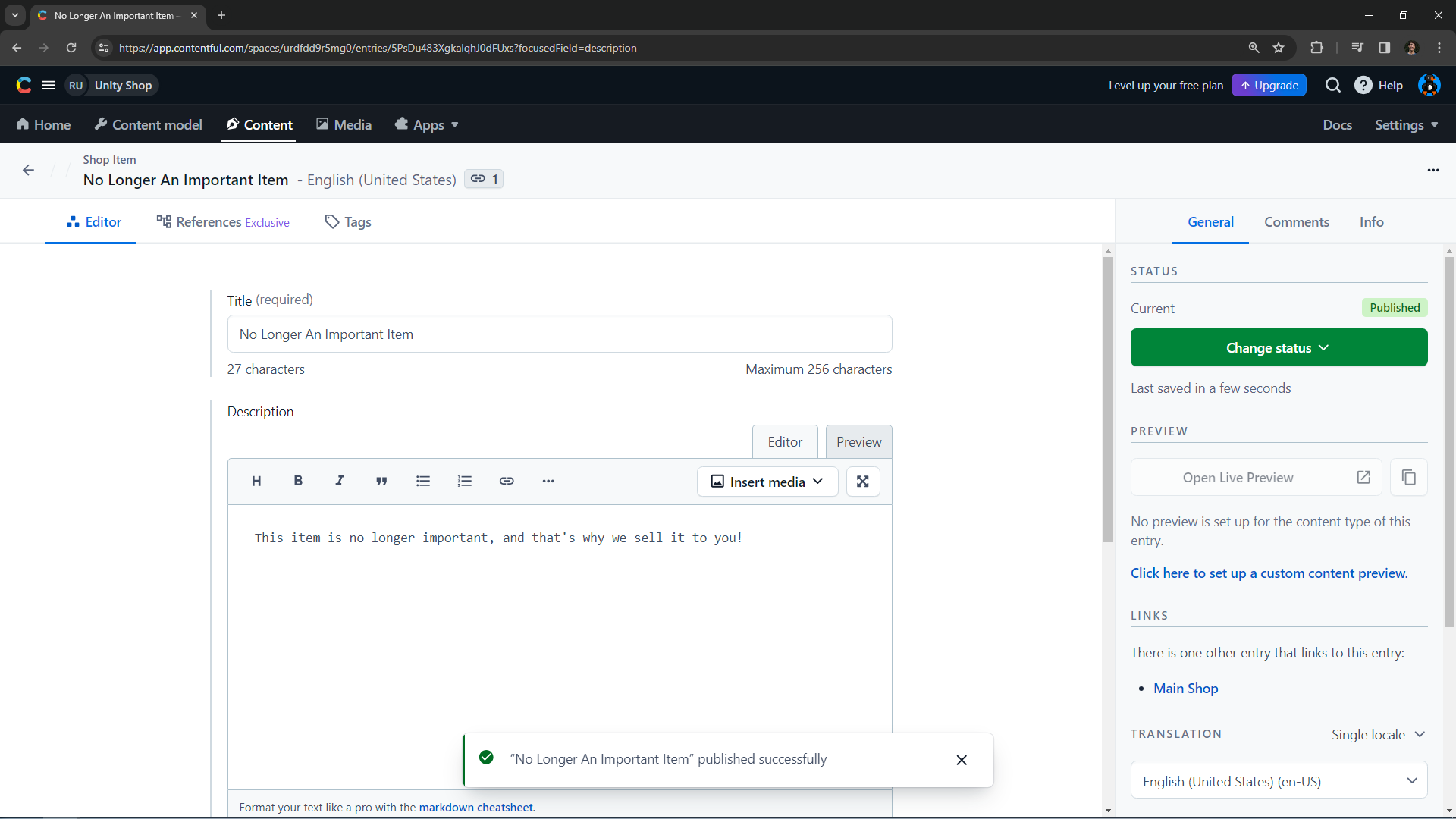The image size is (1456, 819).
Task: Dismiss the published successfully notification
Action: tap(961, 760)
